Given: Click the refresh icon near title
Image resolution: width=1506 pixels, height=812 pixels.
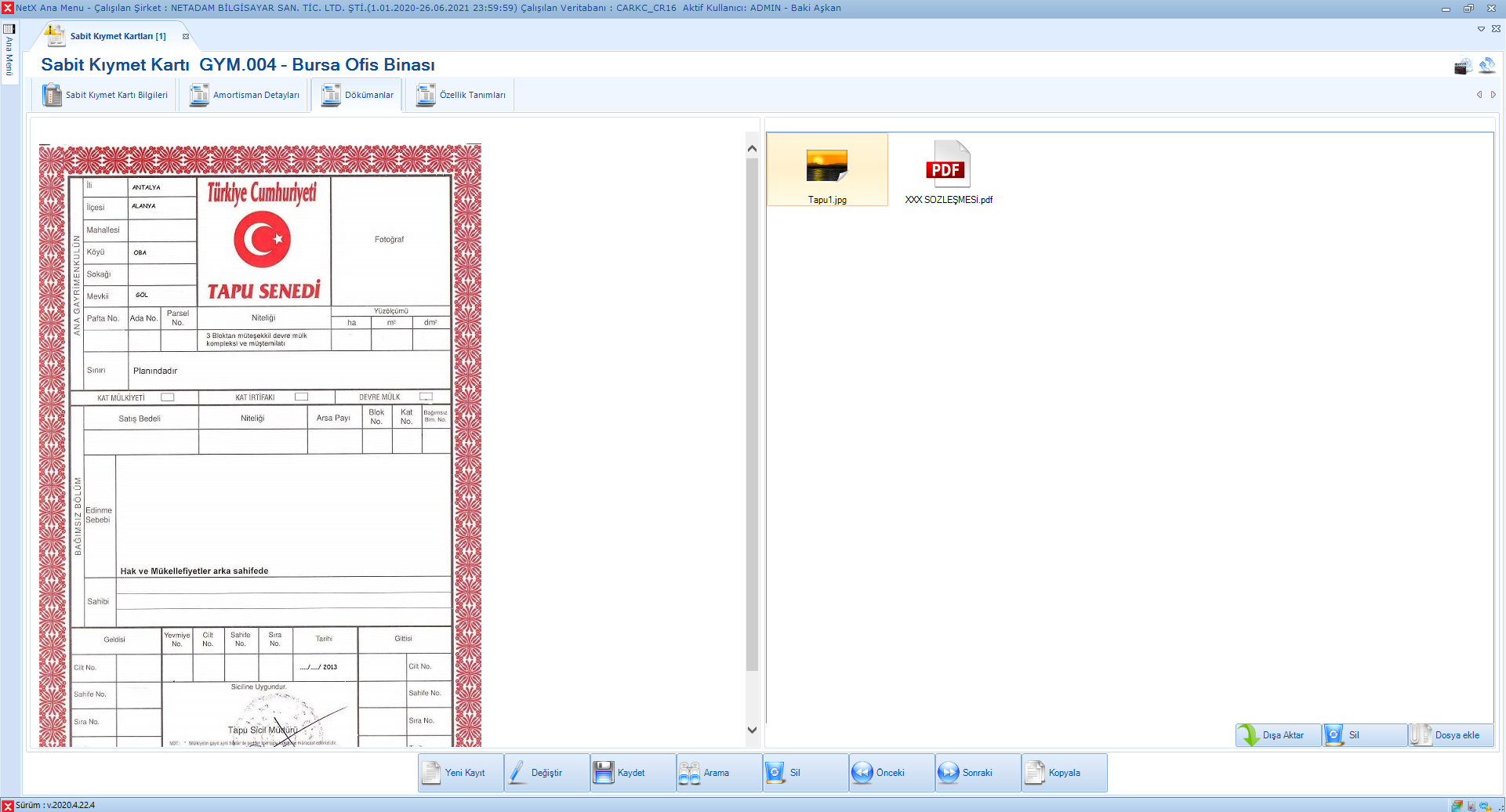Looking at the screenshot, I should point(1486,66).
